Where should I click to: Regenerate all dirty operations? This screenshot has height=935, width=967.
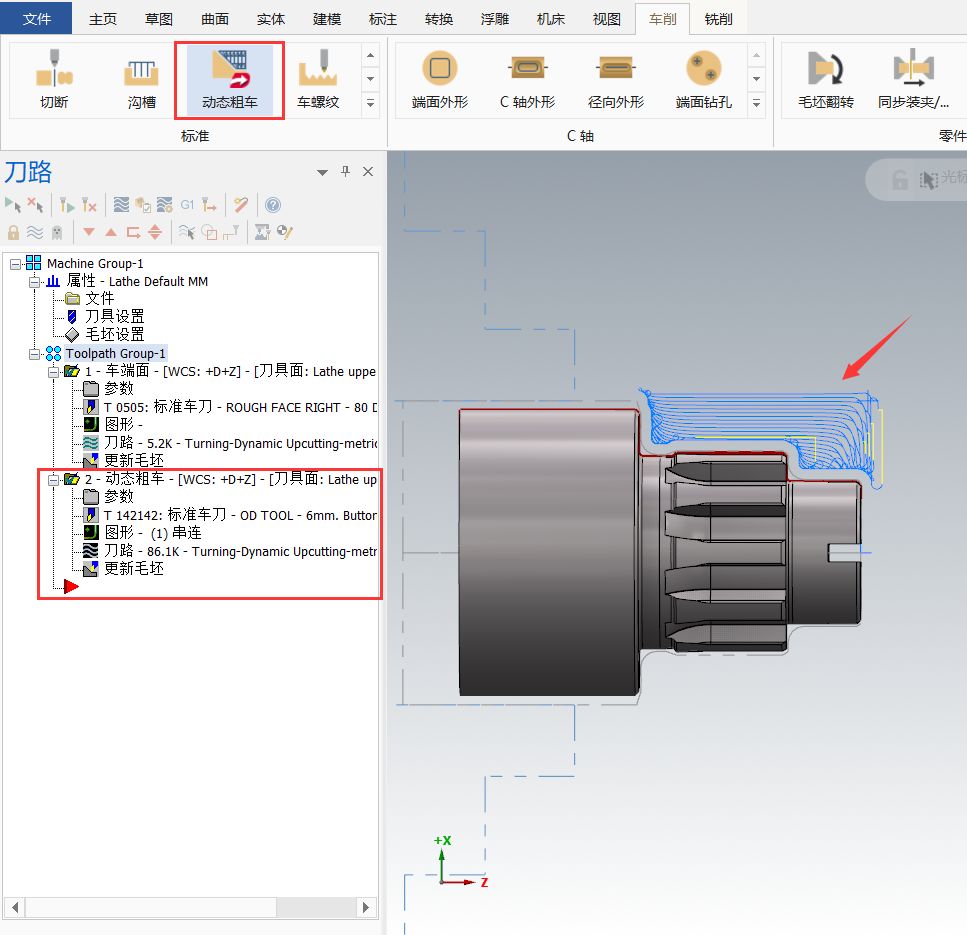pyautogui.click(x=89, y=205)
